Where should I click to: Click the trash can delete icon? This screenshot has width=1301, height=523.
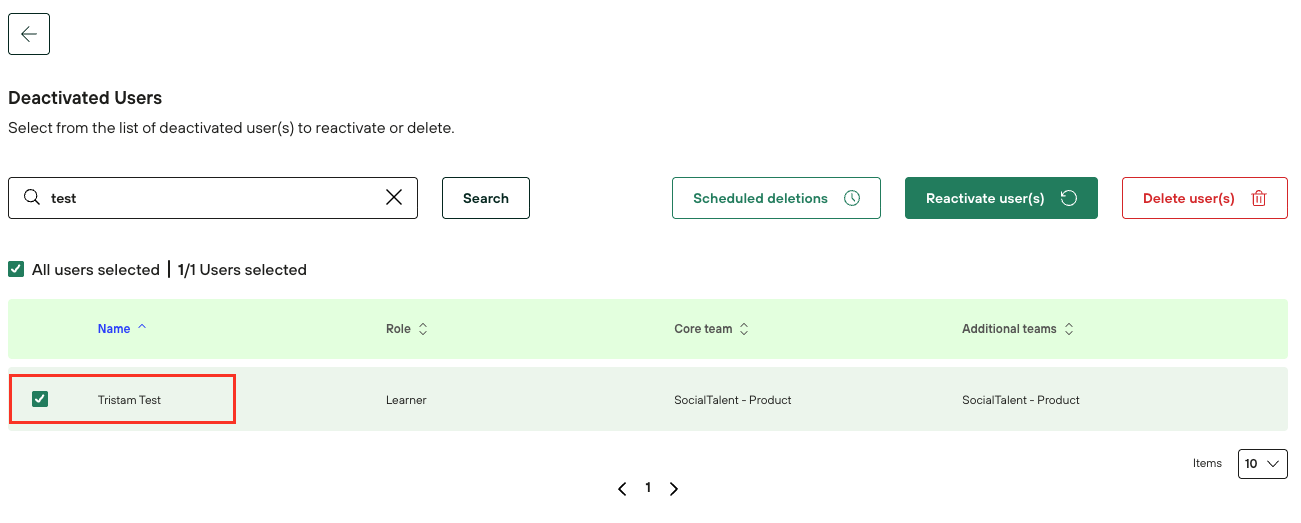(x=1259, y=198)
